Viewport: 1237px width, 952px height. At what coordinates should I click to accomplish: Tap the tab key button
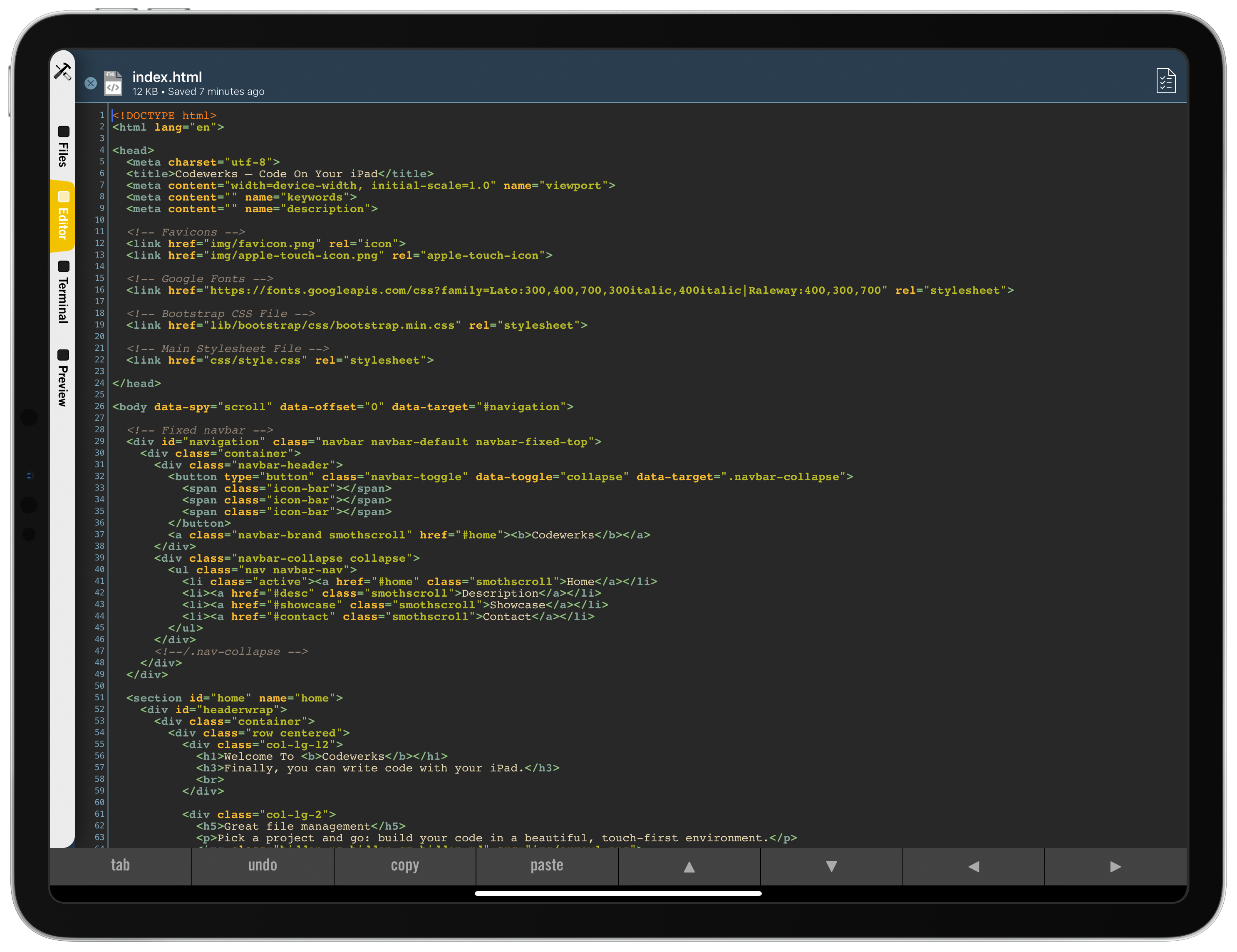[x=121, y=865]
